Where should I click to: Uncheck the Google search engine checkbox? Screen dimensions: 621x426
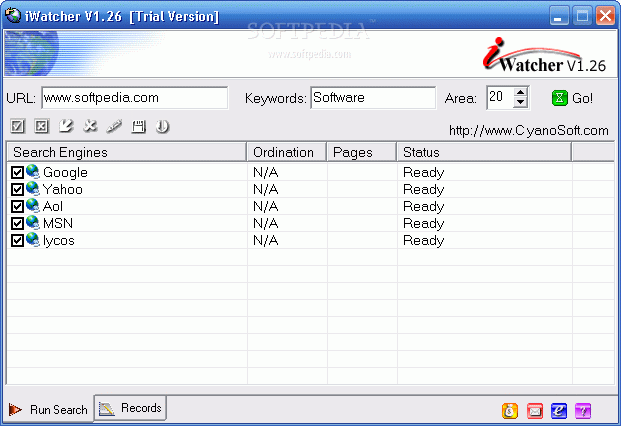17,173
